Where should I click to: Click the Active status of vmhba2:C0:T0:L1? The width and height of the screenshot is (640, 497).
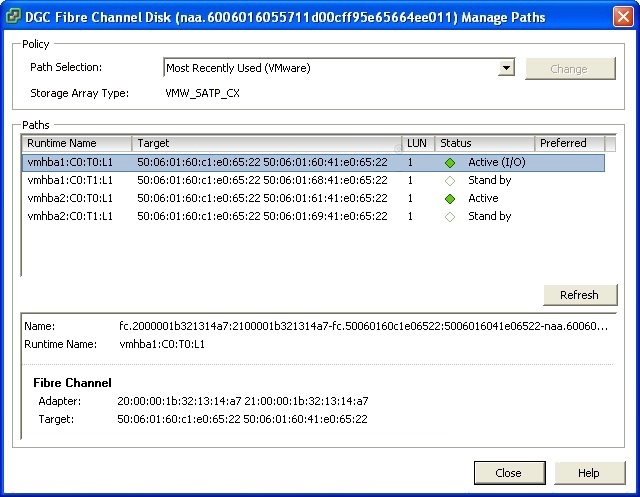(x=483, y=198)
